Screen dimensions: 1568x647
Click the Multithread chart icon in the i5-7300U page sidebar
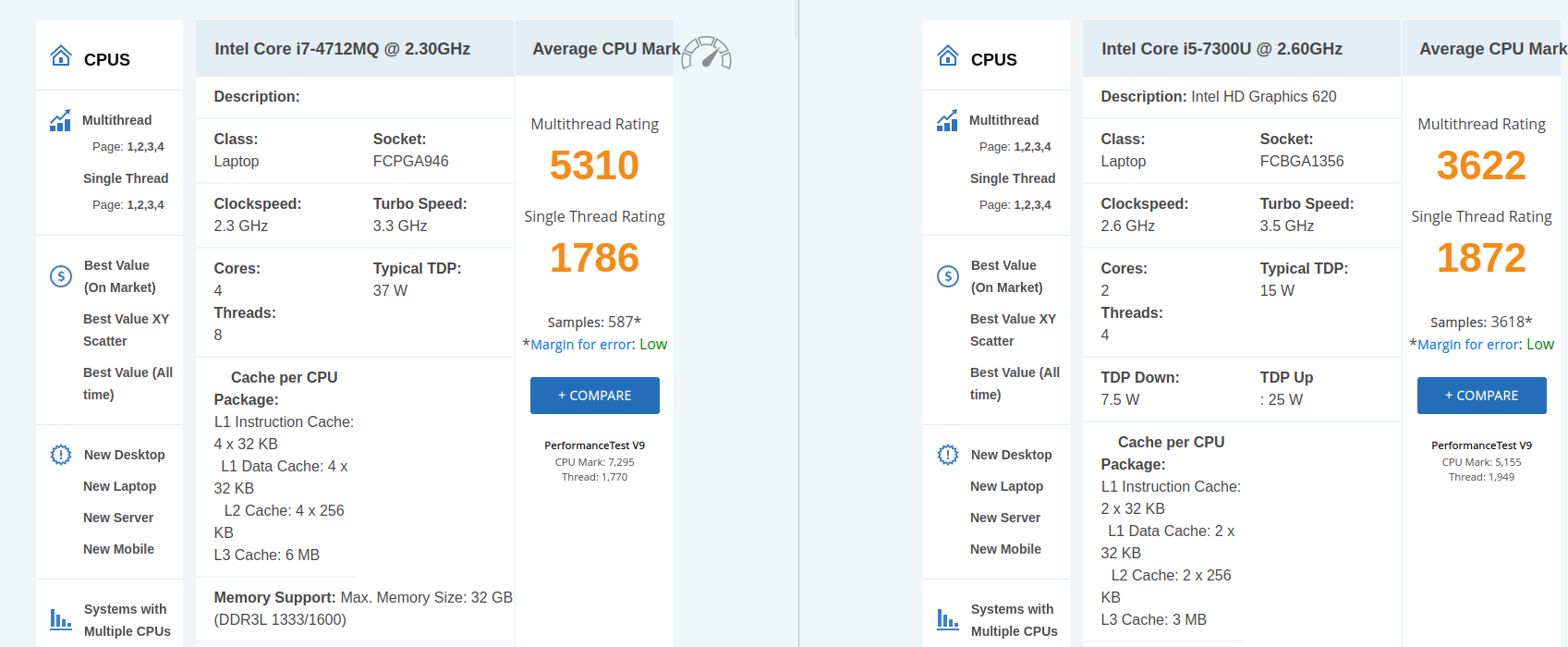(x=947, y=120)
